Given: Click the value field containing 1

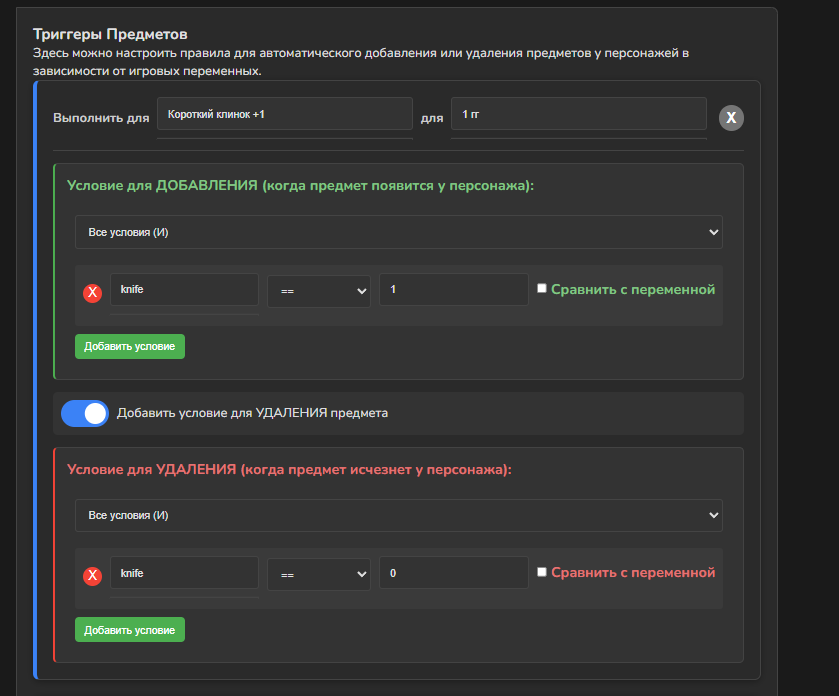Looking at the screenshot, I should click(x=453, y=290).
